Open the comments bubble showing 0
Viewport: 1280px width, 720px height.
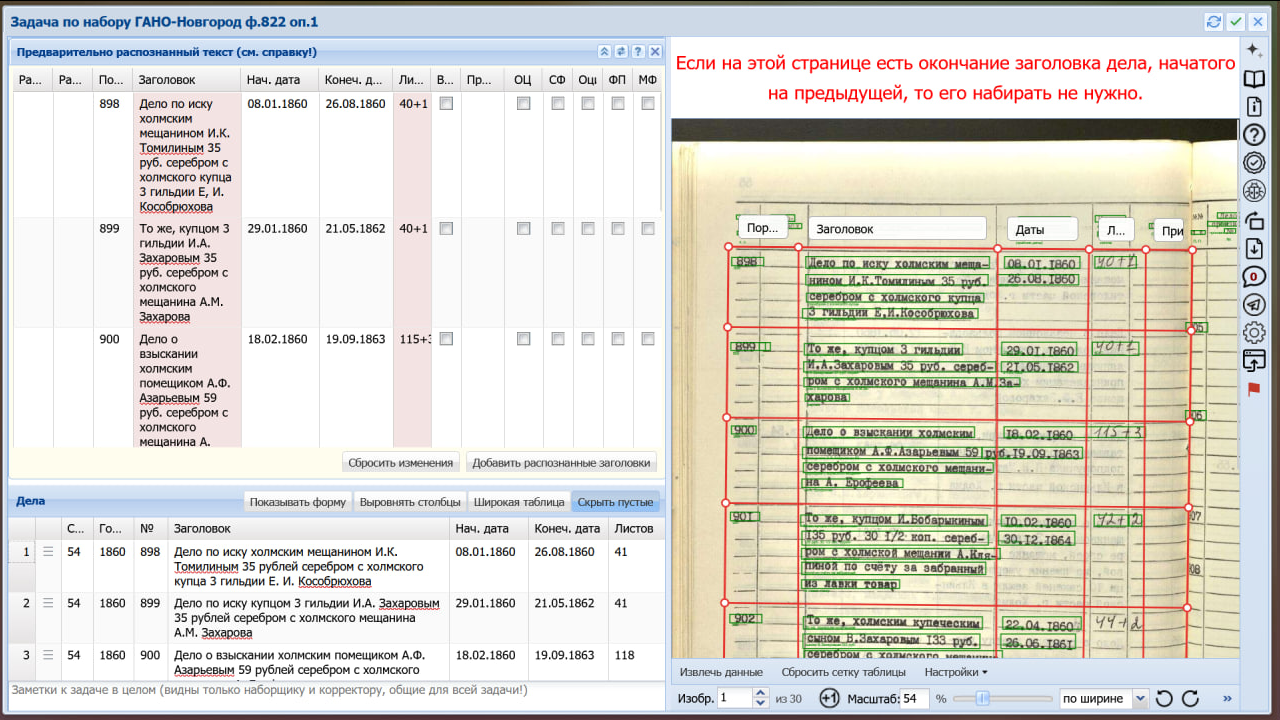(x=1254, y=277)
